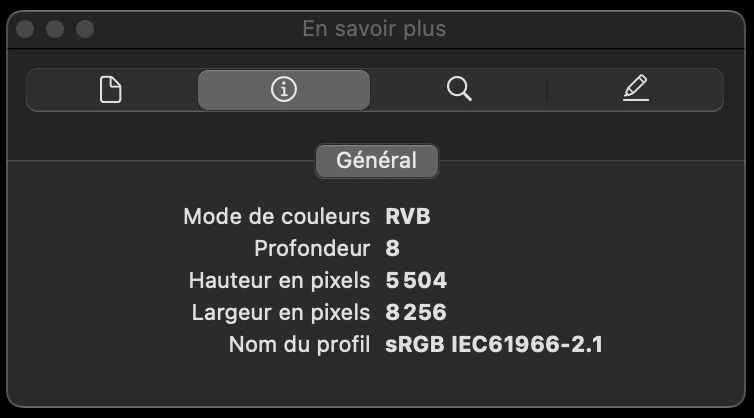Click the depth value 8

[392, 249]
